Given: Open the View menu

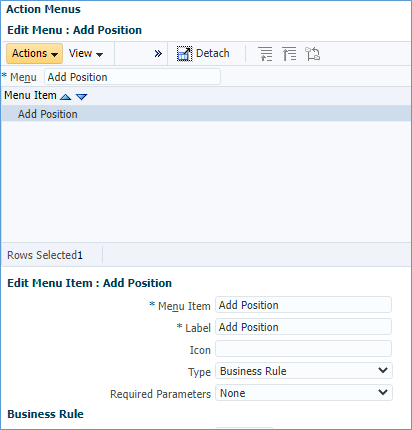Looking at the screenshot, I should [86, 53].
